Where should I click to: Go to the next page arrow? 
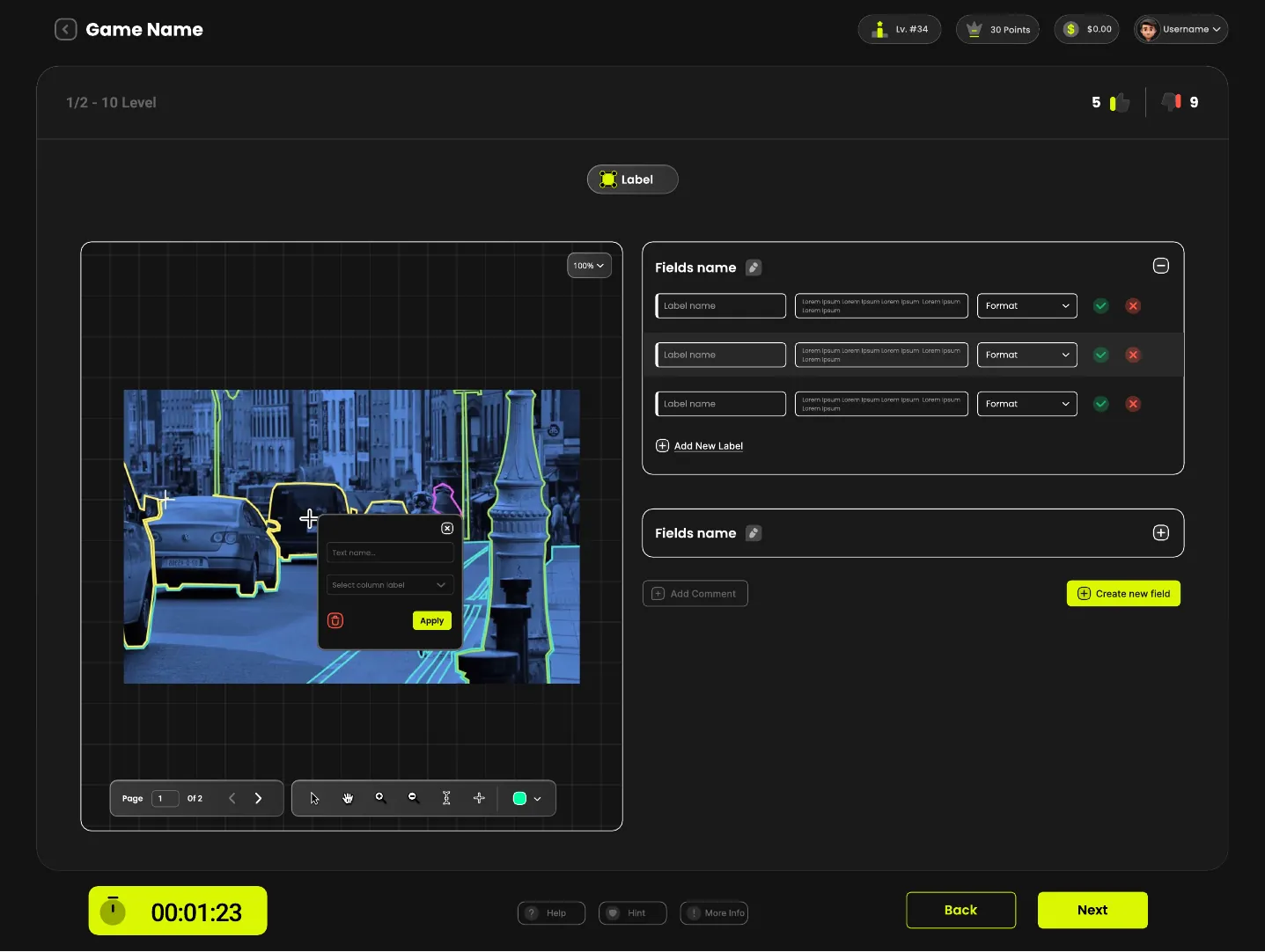point(258,799)
